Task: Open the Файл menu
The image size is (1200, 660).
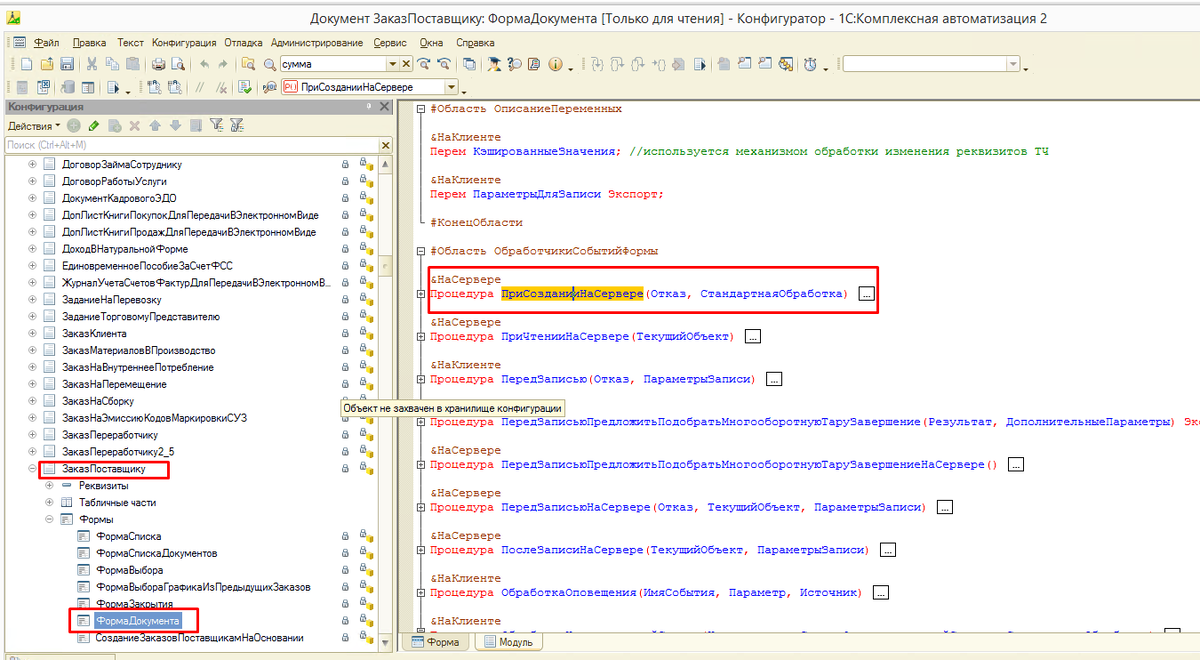Action: [x=46, y=43]
